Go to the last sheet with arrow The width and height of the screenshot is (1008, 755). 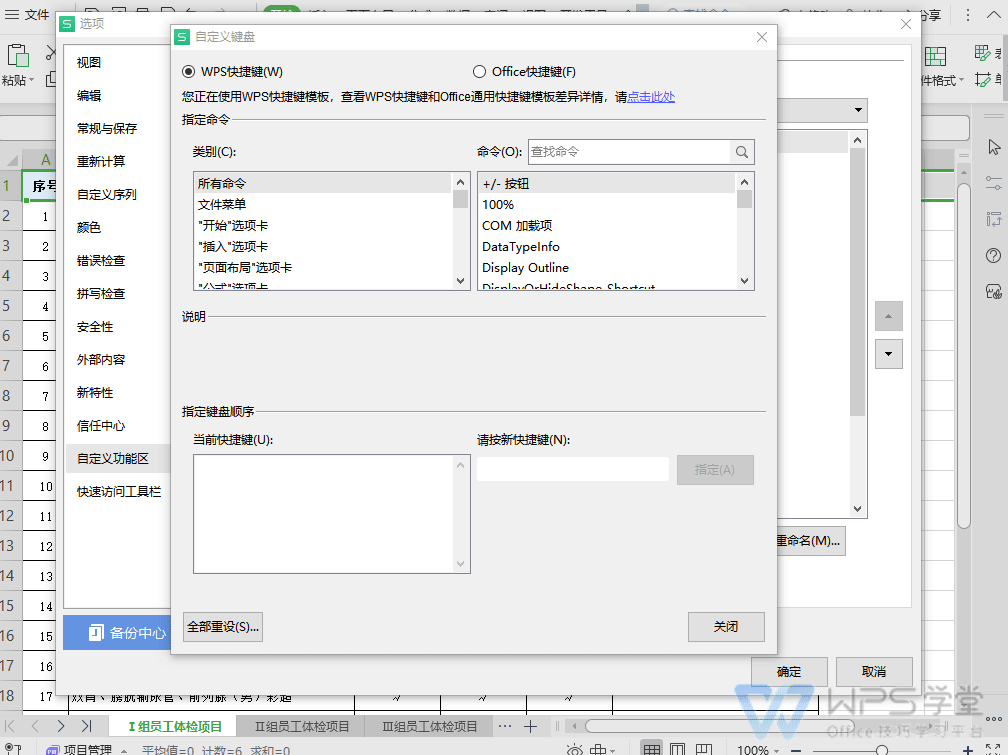click(86, 726)
